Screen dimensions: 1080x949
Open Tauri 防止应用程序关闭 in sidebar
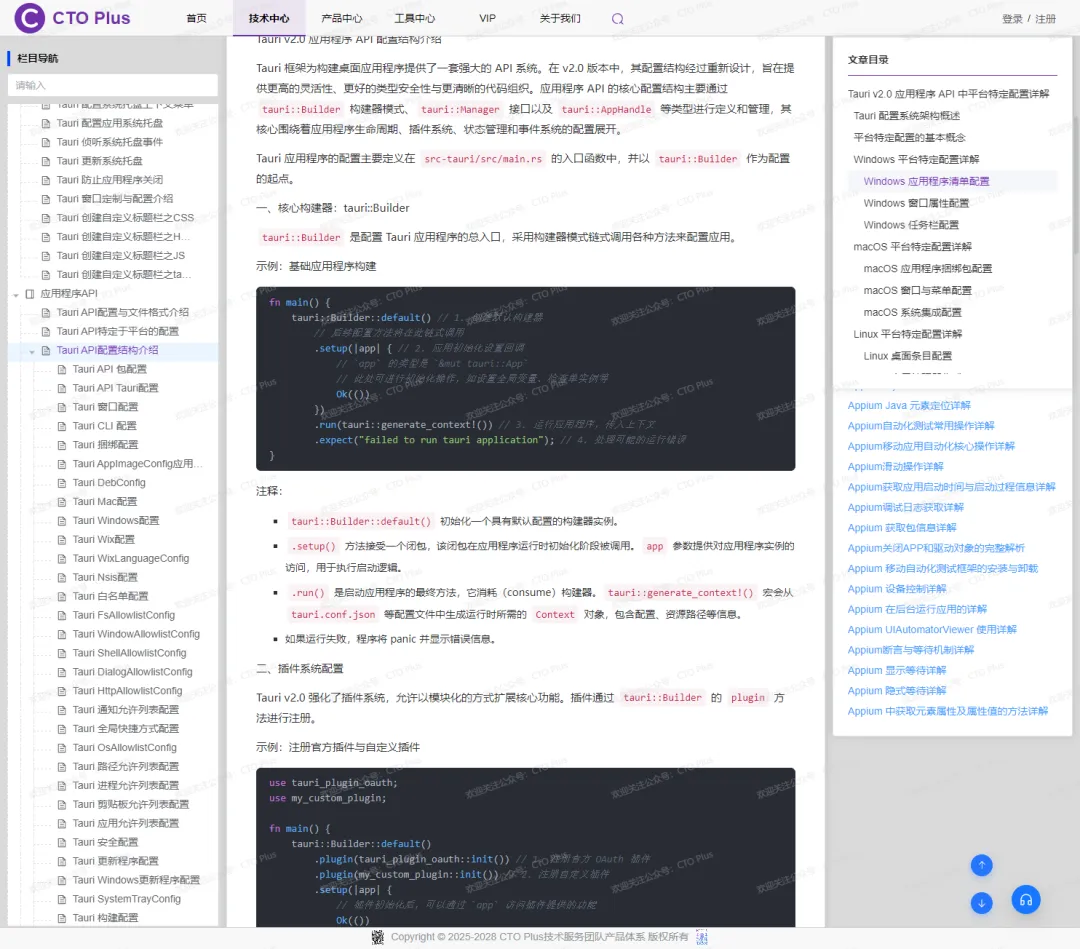click(x=110, y=180)
